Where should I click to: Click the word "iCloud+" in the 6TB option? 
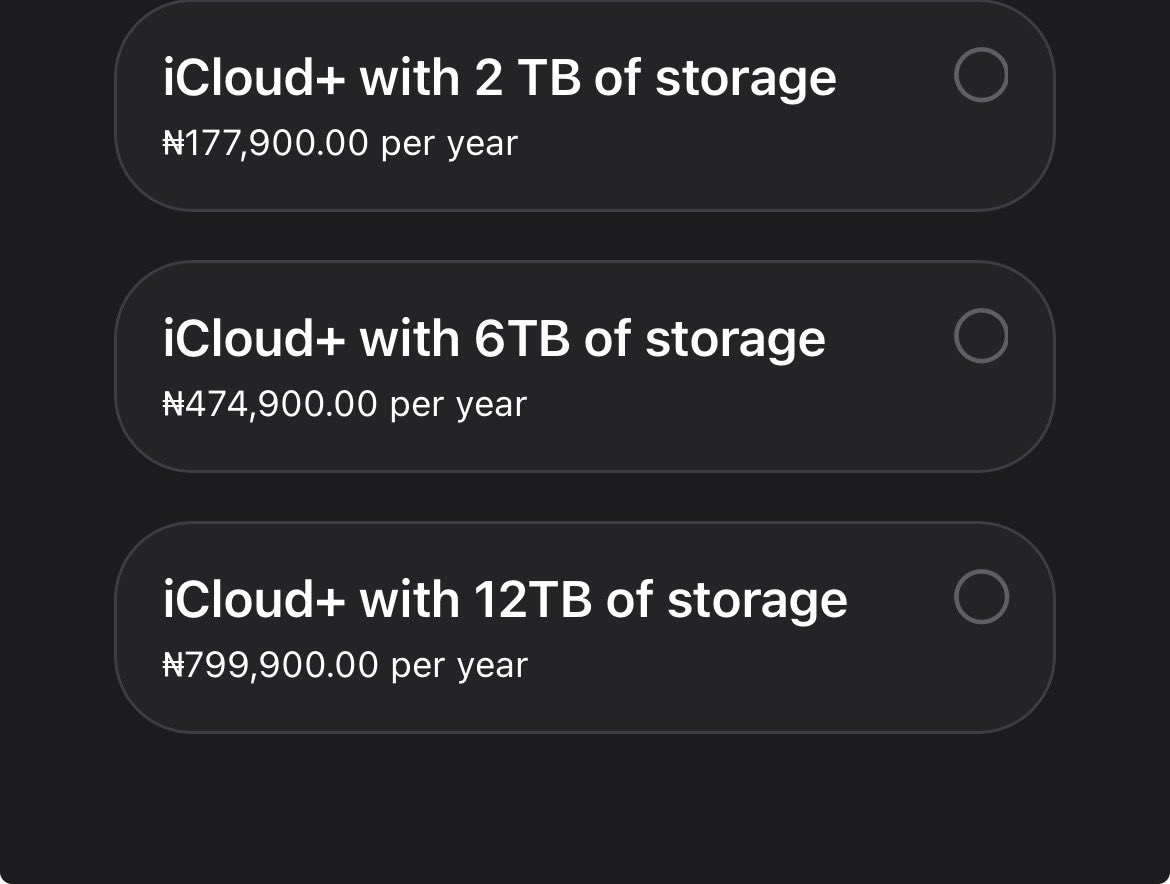[254, 339]
